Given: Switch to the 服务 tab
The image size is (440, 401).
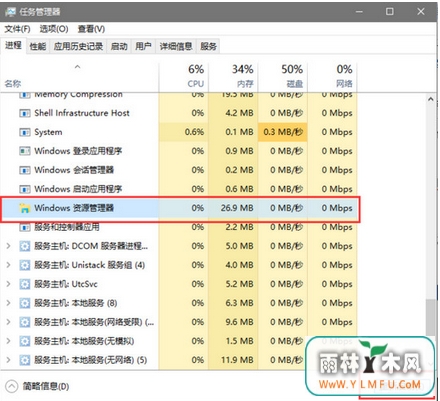Looking at the screenshot, I should (209, 46).
